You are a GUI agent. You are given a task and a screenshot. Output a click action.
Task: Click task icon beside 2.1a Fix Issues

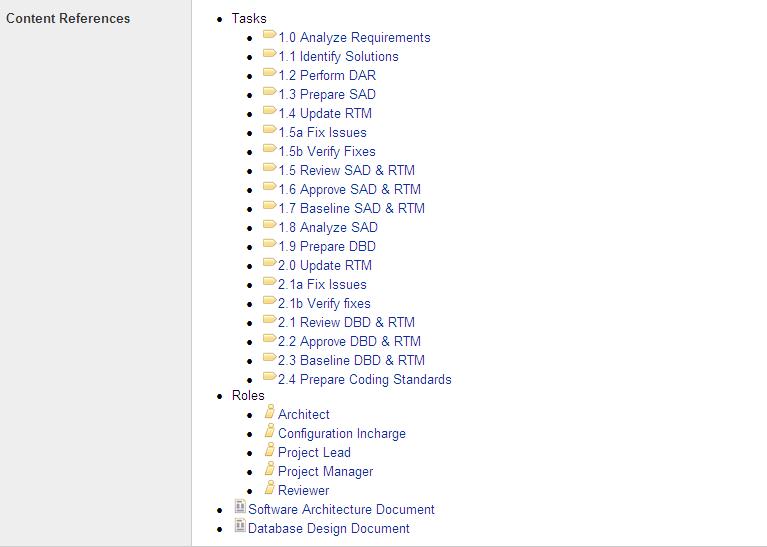(x=270, y=281)
